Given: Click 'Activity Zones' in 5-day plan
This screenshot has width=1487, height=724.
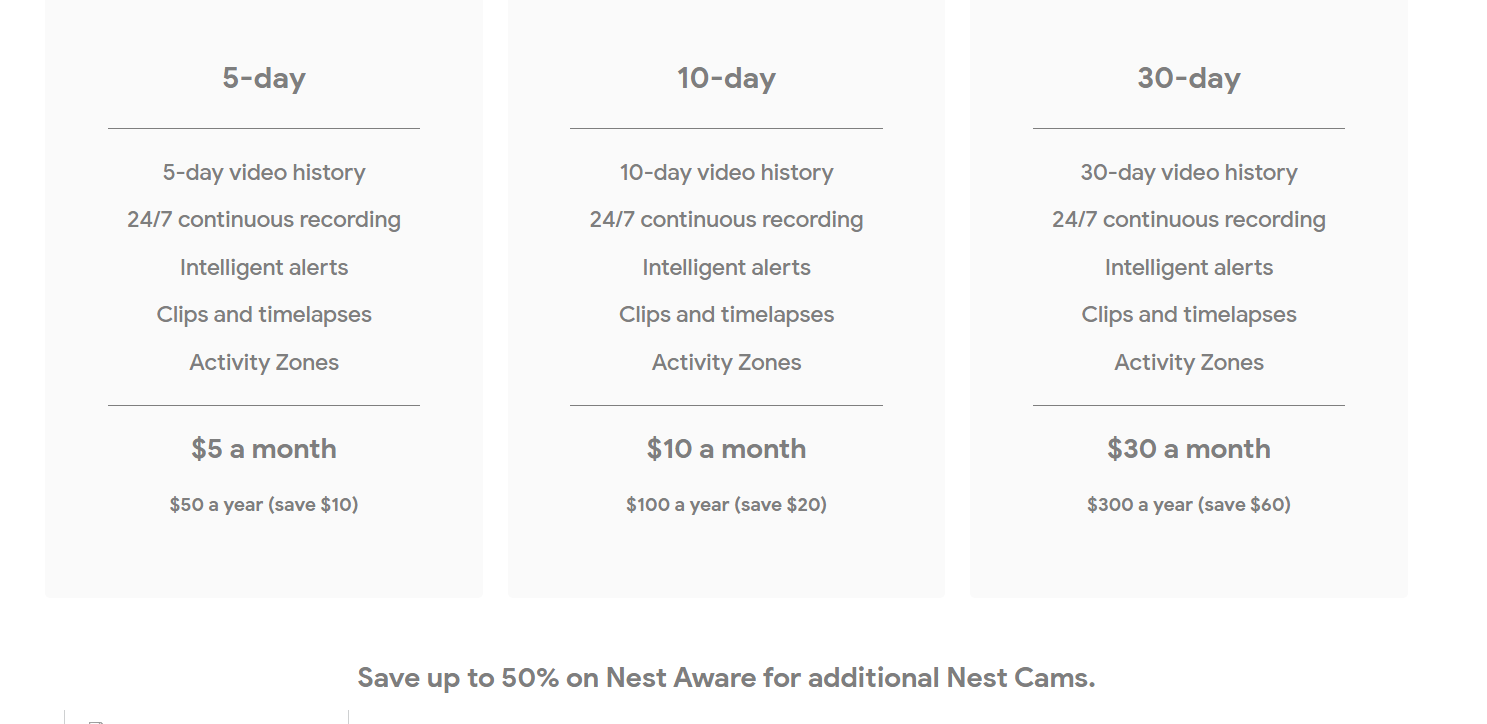Looking at the screenshot, I should [x=264, y=362].
